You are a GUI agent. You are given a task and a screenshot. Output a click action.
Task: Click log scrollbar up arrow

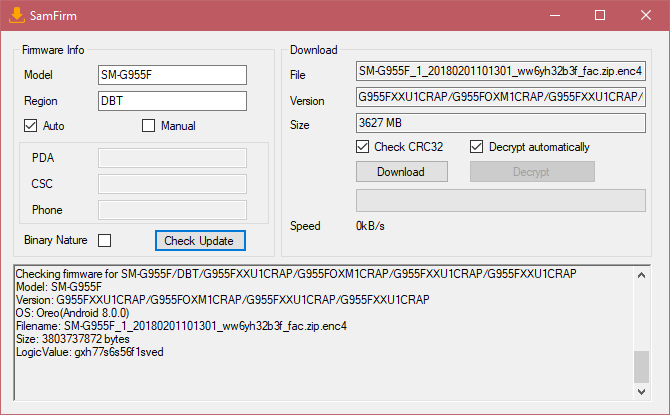641,275
